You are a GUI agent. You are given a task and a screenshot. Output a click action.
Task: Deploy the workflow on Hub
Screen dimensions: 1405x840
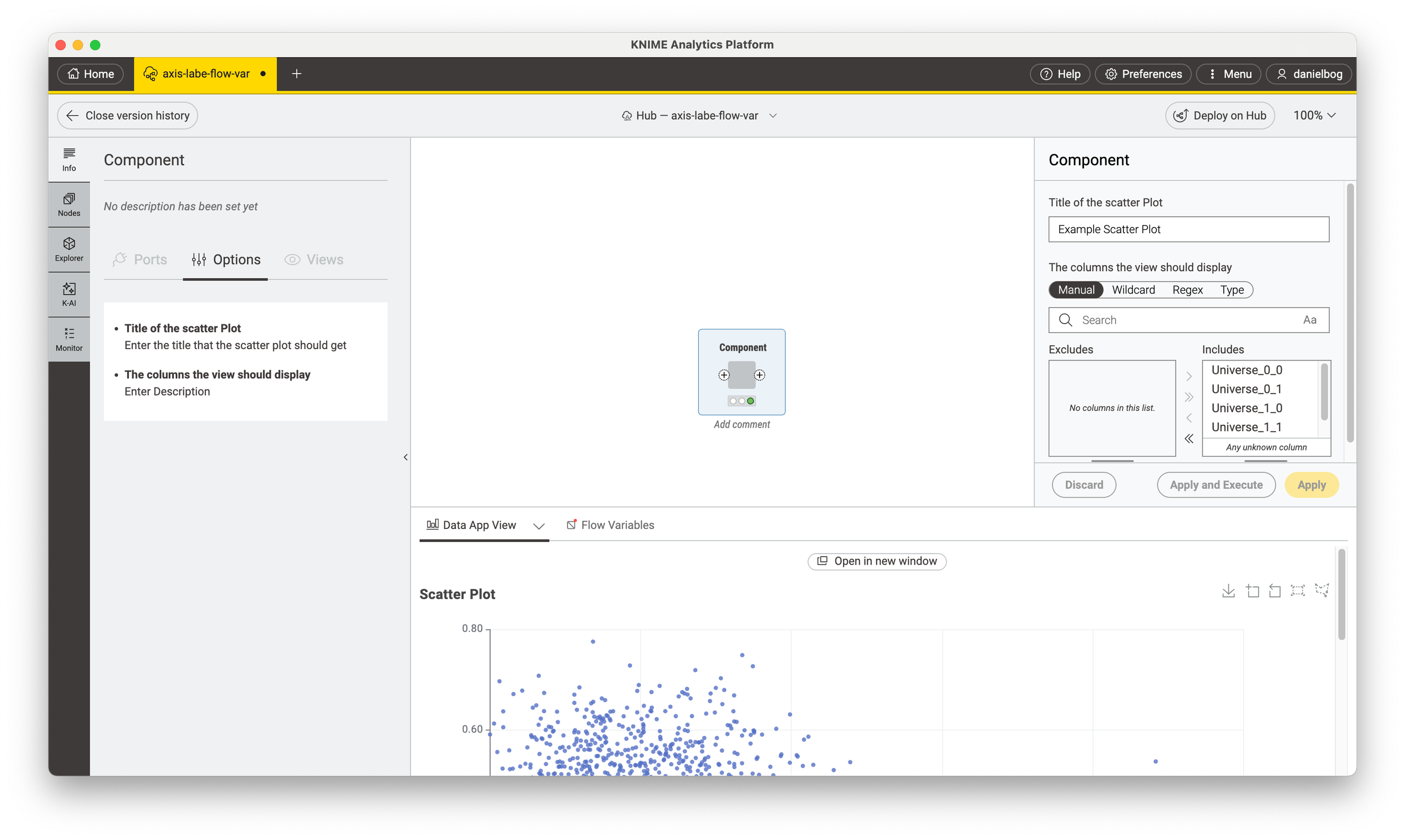pyautogui.click(x=1220, y=115)
